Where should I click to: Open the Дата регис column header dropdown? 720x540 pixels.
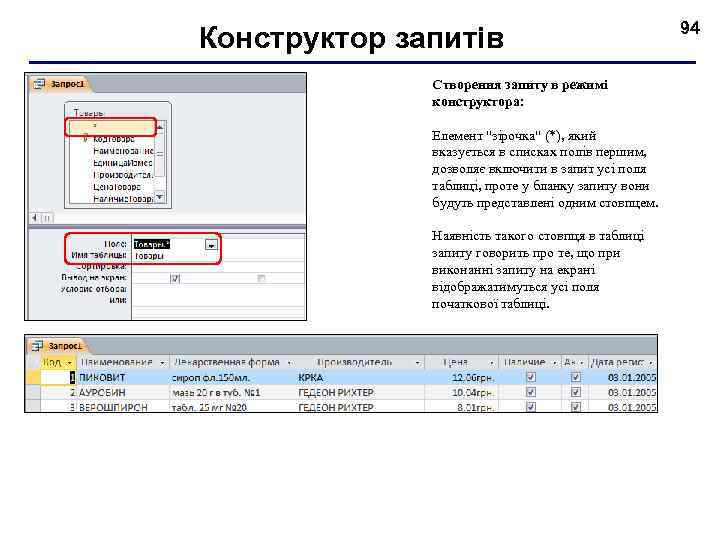click(x=651, y=363)
